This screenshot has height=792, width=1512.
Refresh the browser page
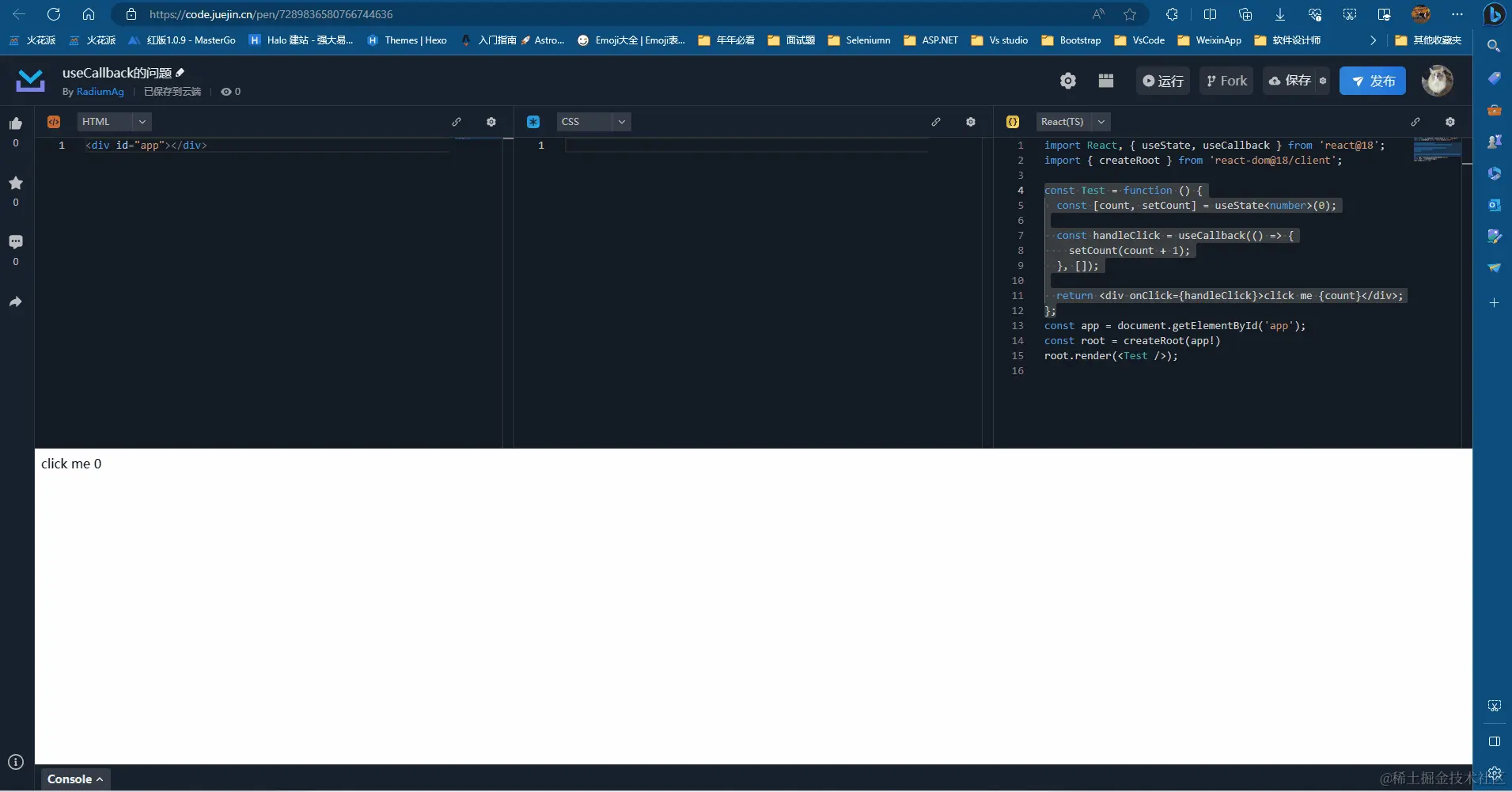coord(54,14)
